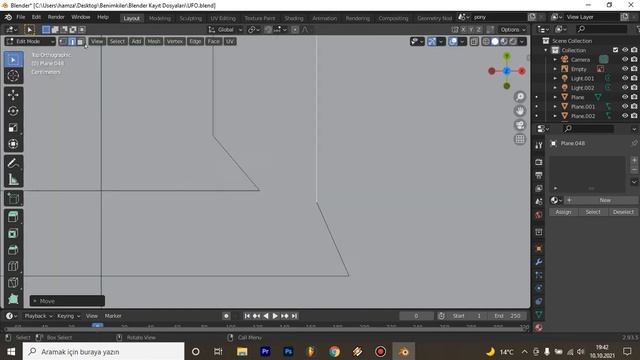Screen dimensions: 640x360
Task: Enable vertex select mode
Action: coord(63,41)
